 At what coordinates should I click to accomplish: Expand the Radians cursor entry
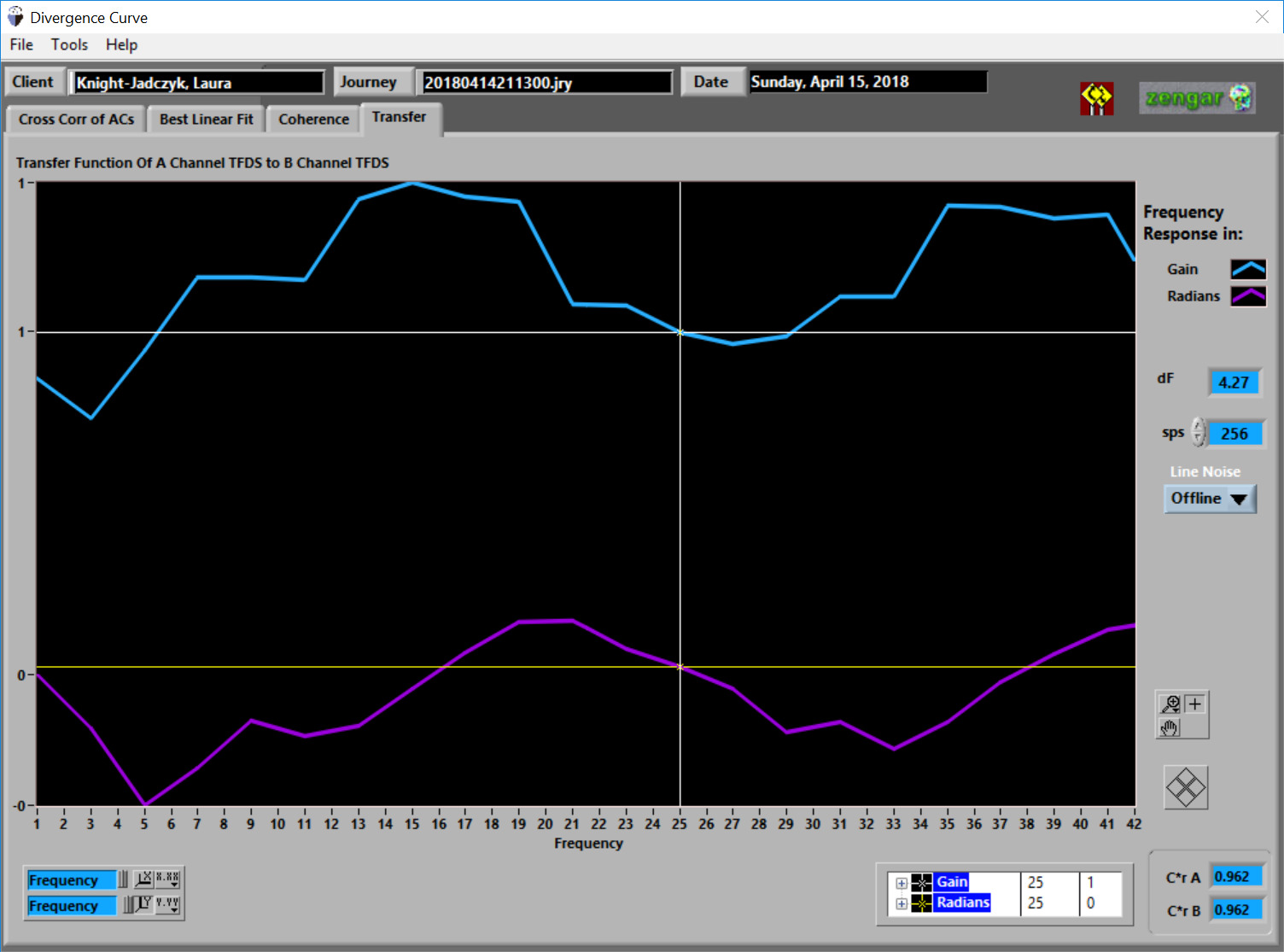pyautogui.click(x=902, y=903)
